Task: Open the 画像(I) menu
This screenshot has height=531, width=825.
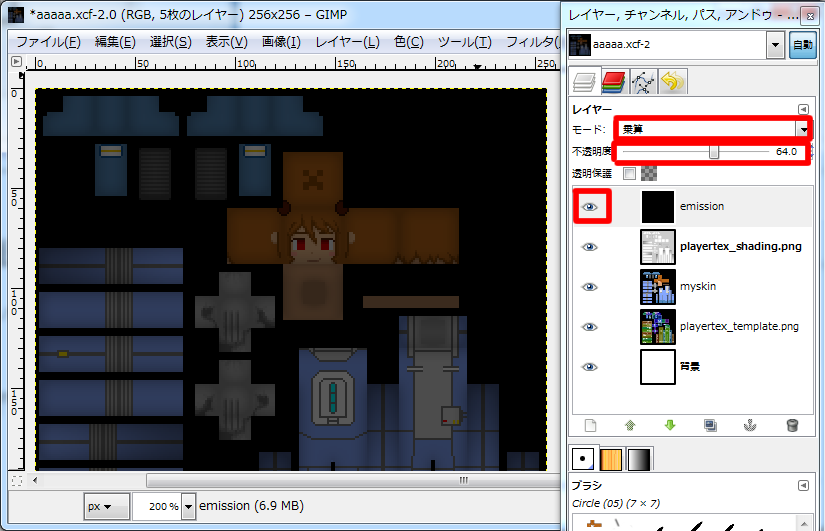Action: click(x=281, y=42)
